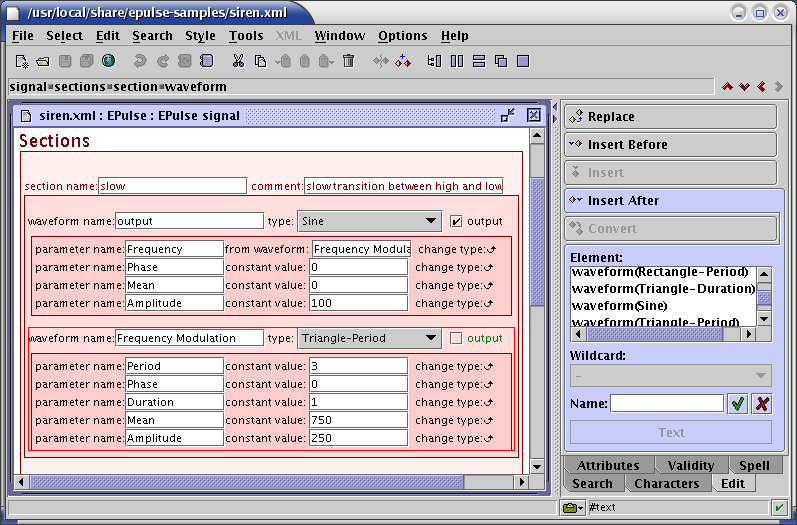Open the File menu
Screen dimensions: 797x525
23,36
